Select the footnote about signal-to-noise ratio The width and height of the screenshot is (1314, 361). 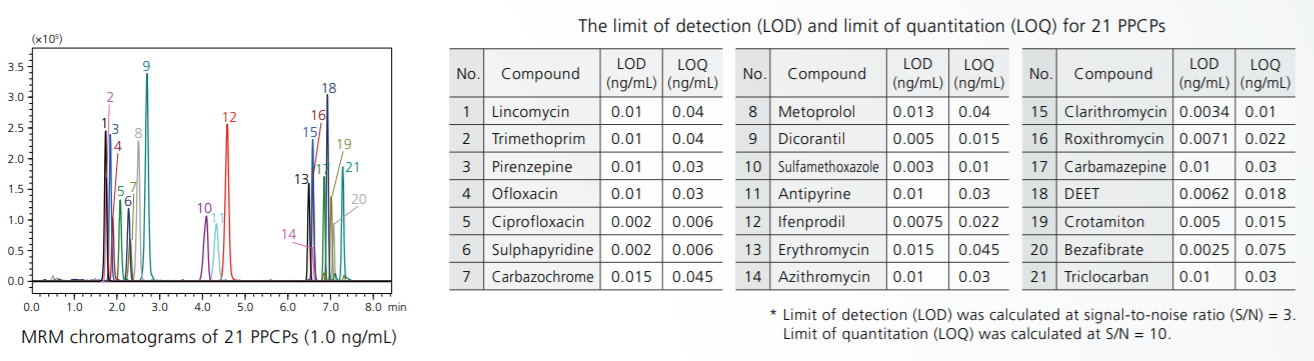pos(1032,323)
